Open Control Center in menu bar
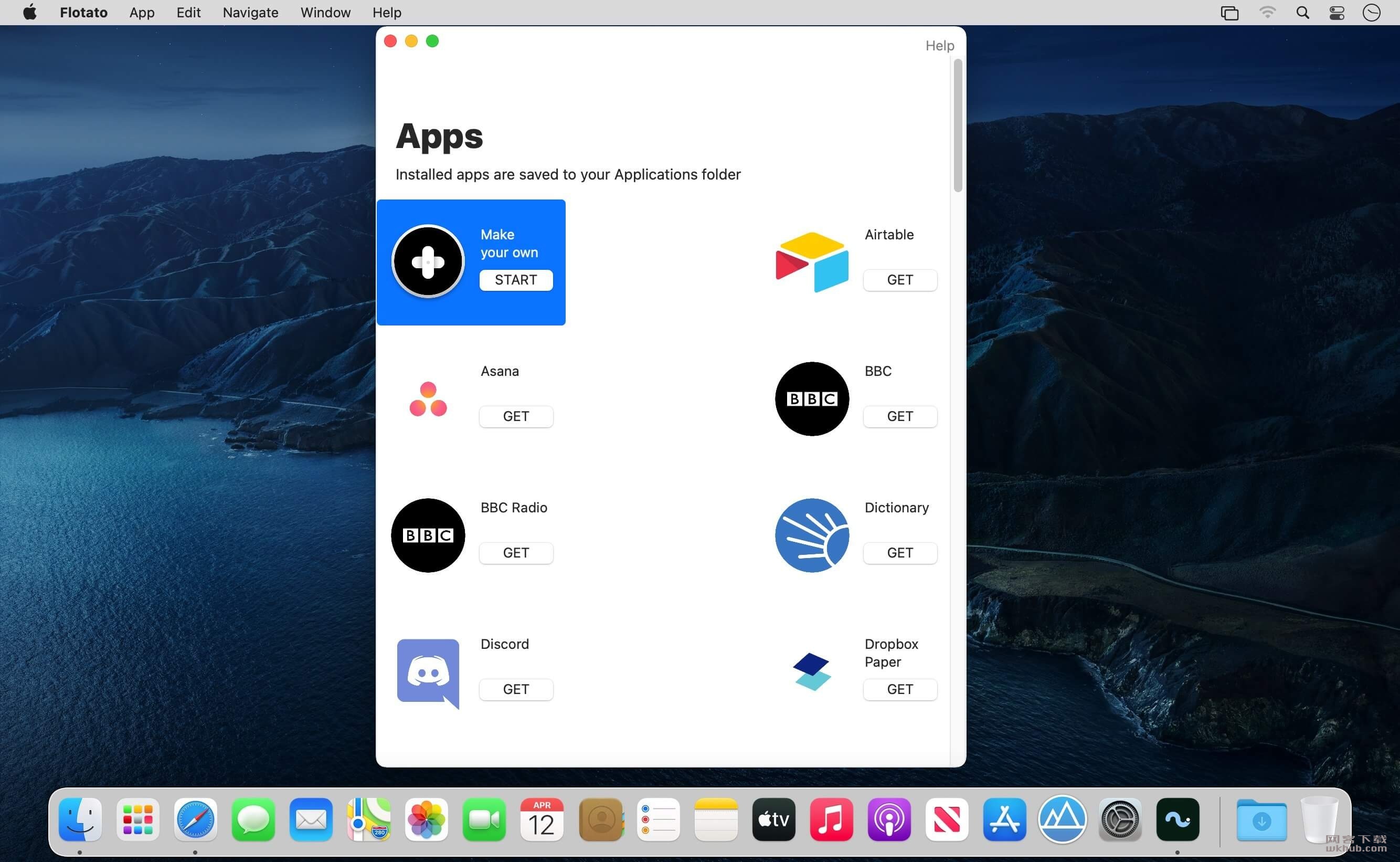The image size is (1400, 862). (x=1337, y=13)
